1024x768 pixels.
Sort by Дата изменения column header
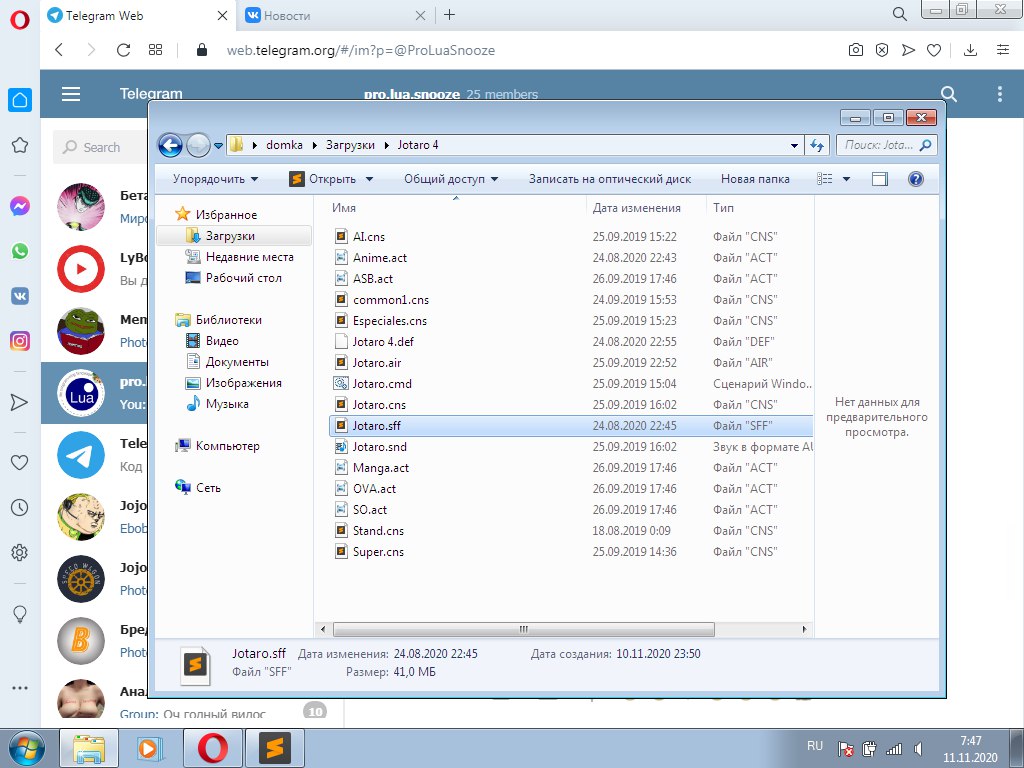tap(636, 208)
